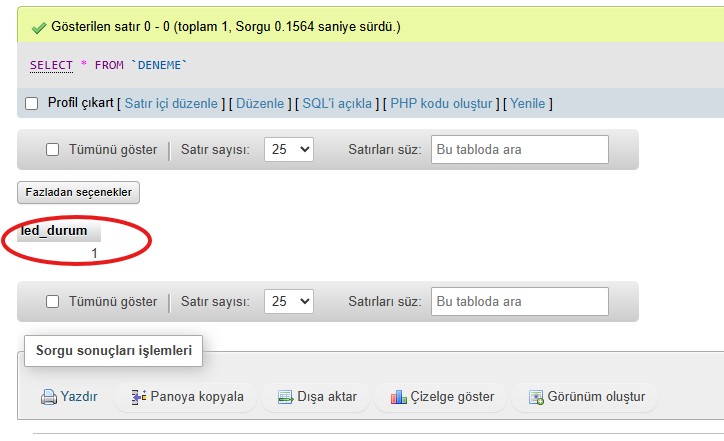Sort by the led_durum column header
The height and width of the screenshot is (441, 724).
54,230
